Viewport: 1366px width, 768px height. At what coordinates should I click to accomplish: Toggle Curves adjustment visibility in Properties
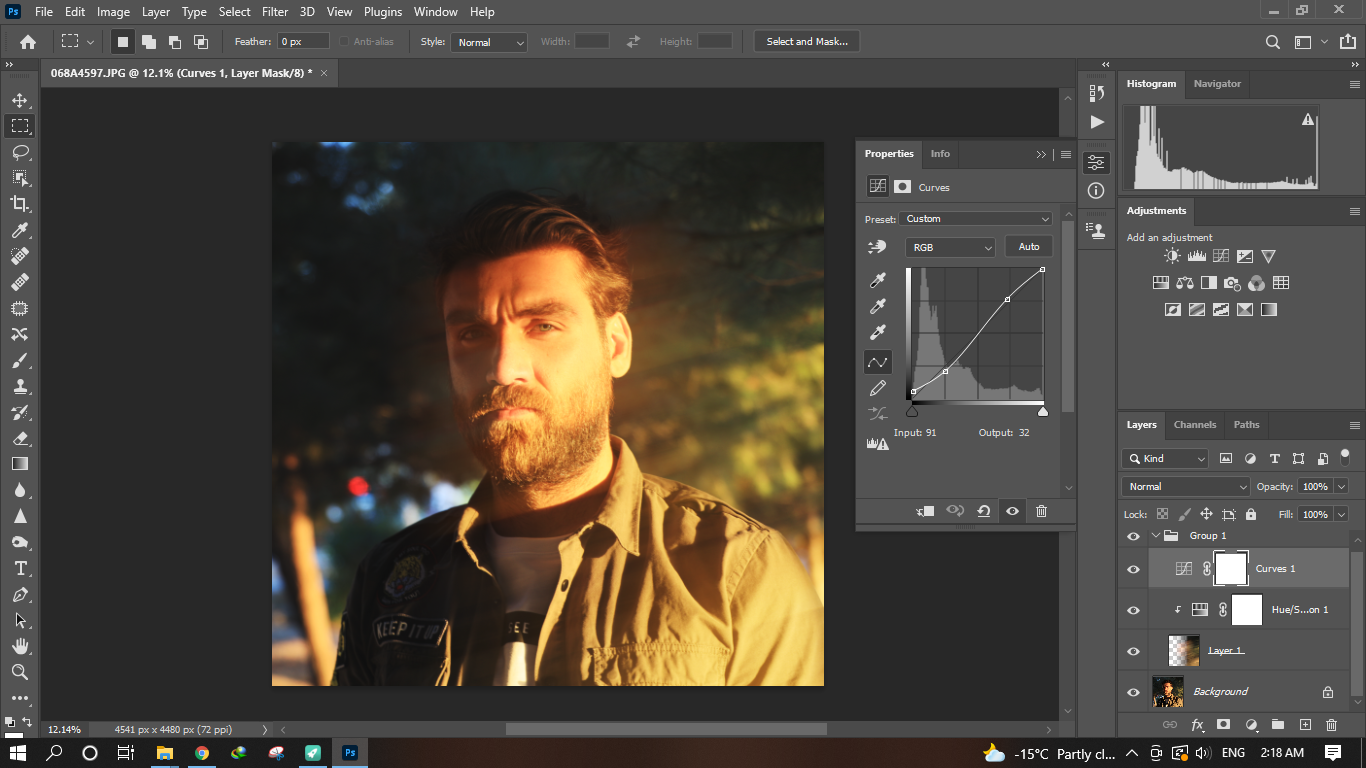click(1012, 511)
